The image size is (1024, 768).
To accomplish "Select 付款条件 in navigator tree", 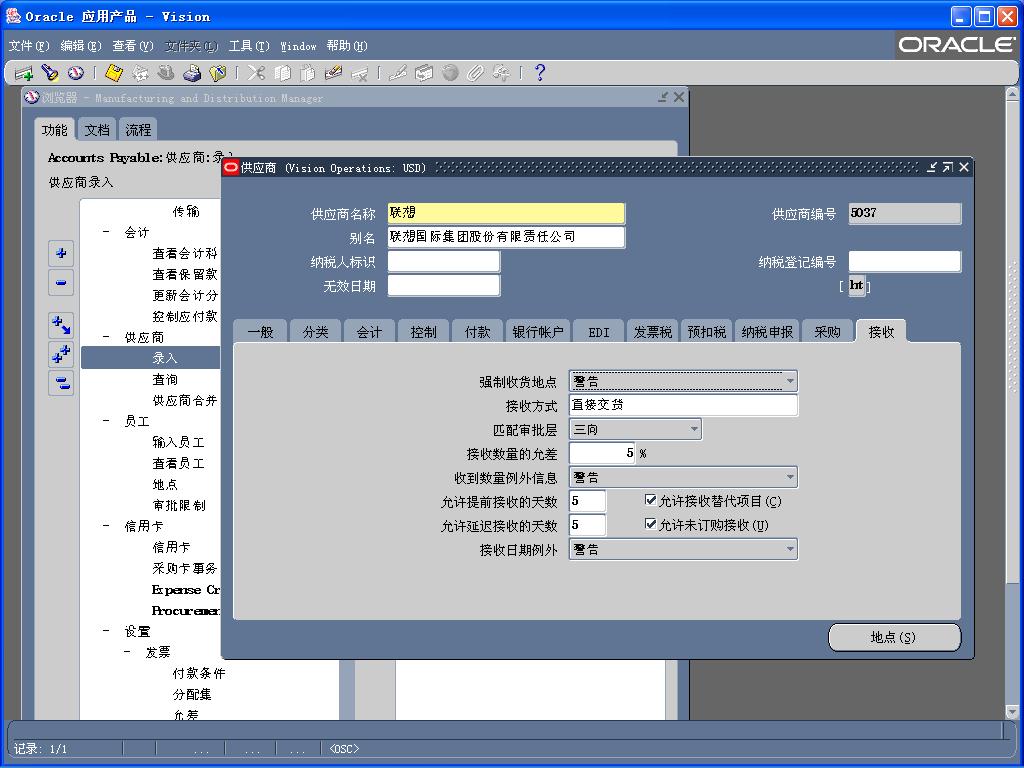I will coord(199,673).
